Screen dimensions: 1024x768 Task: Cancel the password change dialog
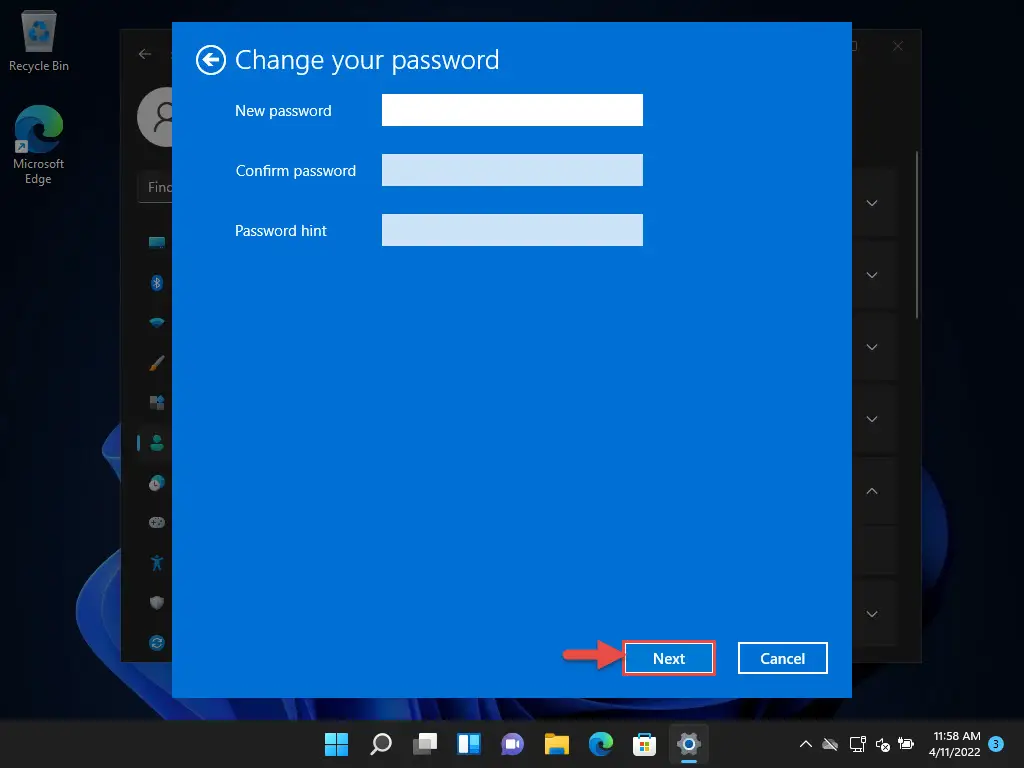[x=782, y=658]
